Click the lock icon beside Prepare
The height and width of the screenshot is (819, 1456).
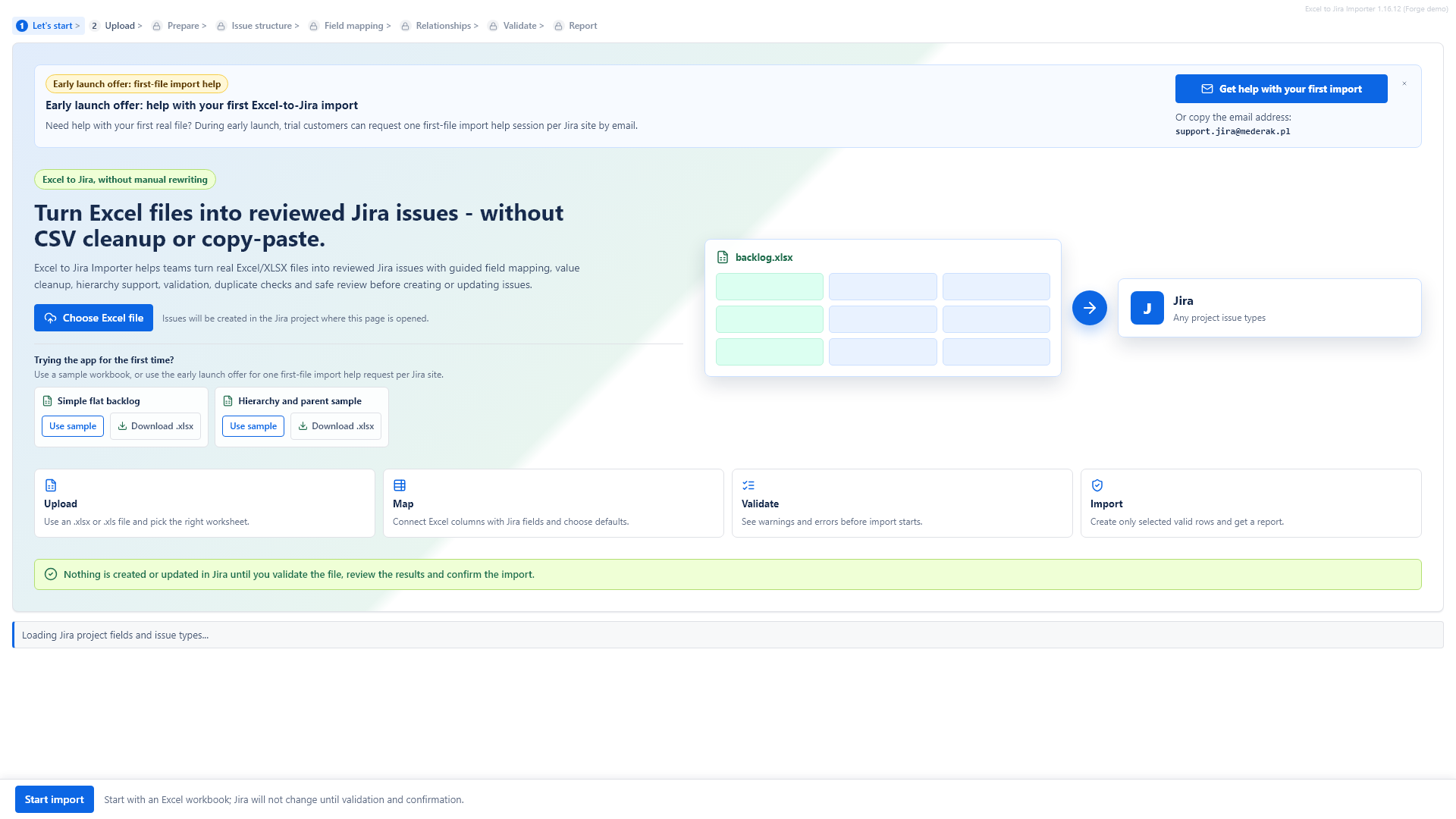[x=157, y=26]
